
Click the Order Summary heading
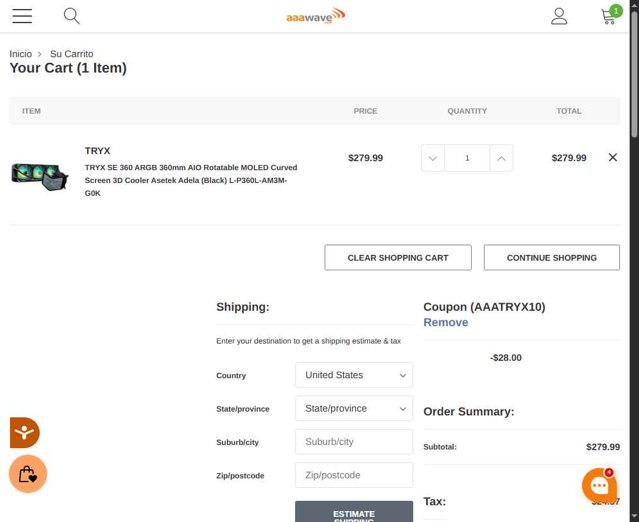pyautogui.click(x=469, y=412)
